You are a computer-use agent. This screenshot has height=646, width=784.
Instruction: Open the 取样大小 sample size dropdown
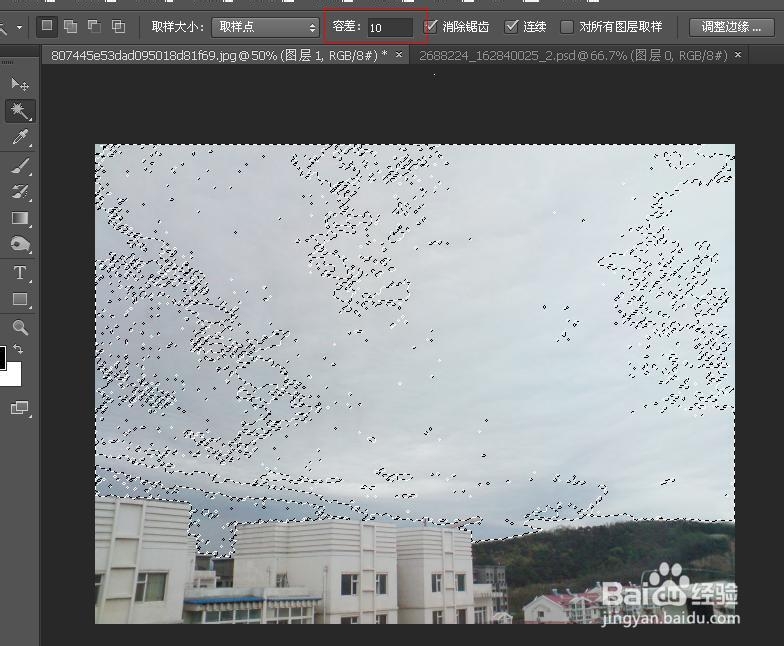coord(265,27)
